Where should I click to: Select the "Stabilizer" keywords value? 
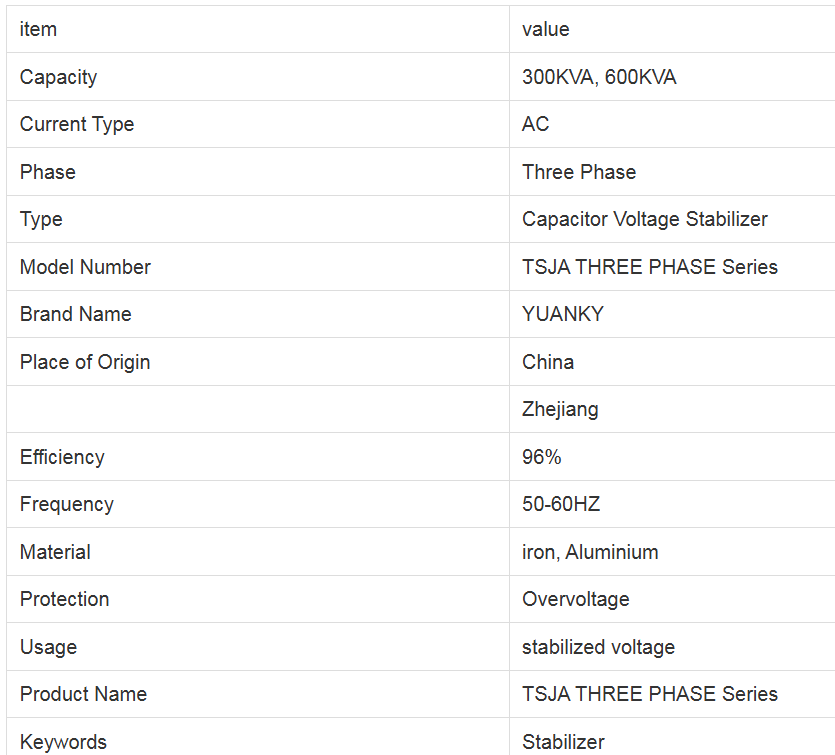563,742
